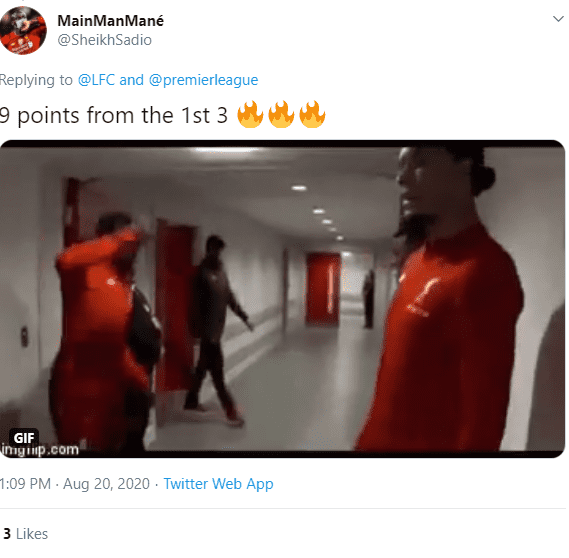This screenshot has height=558, width=569.
Task: Open the tweet options chevron menu
Action: pos(558,19)
